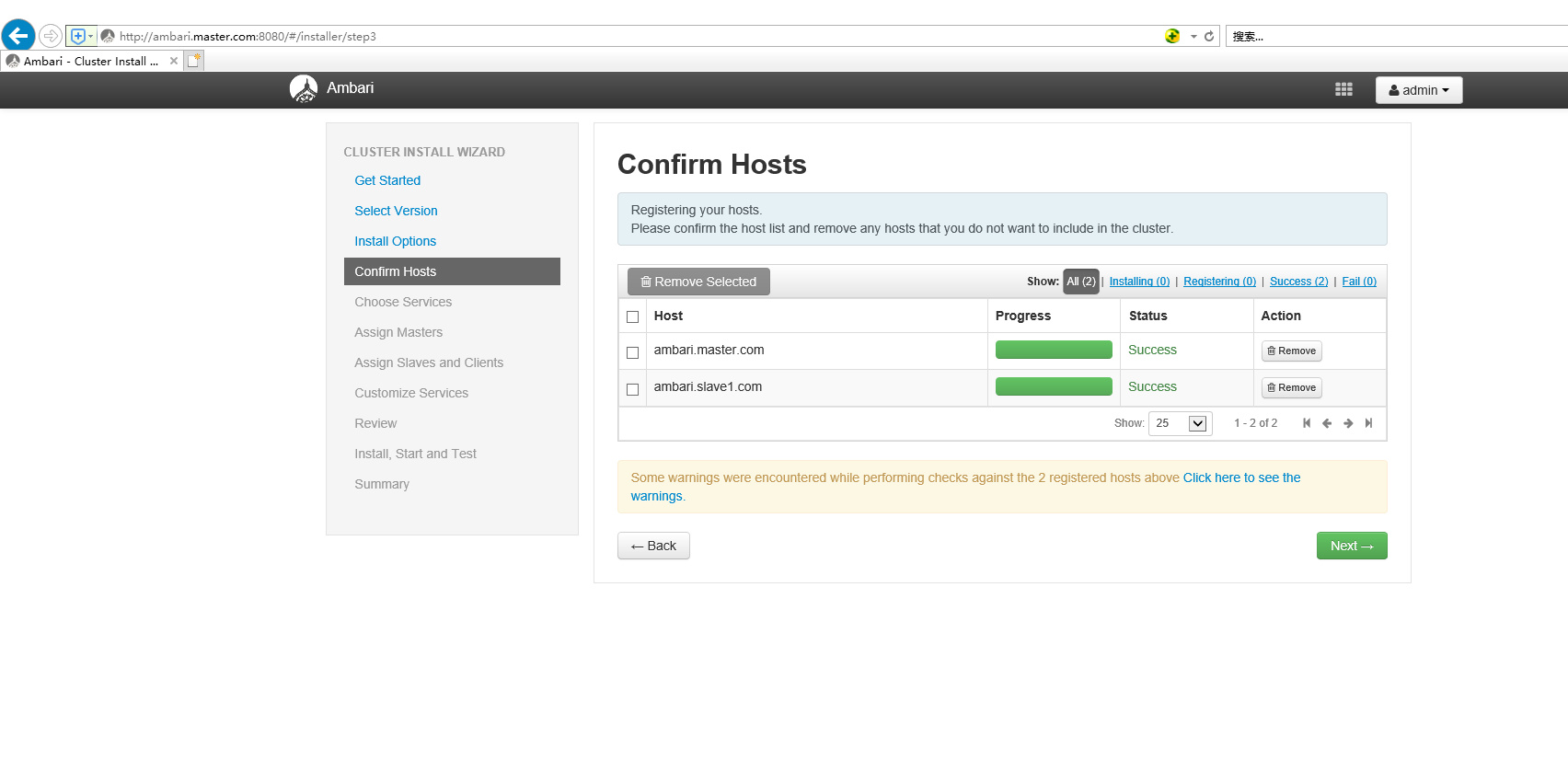Click the green Next button
Viewport: 1568px width, 771px height.
pos(1352,546)
